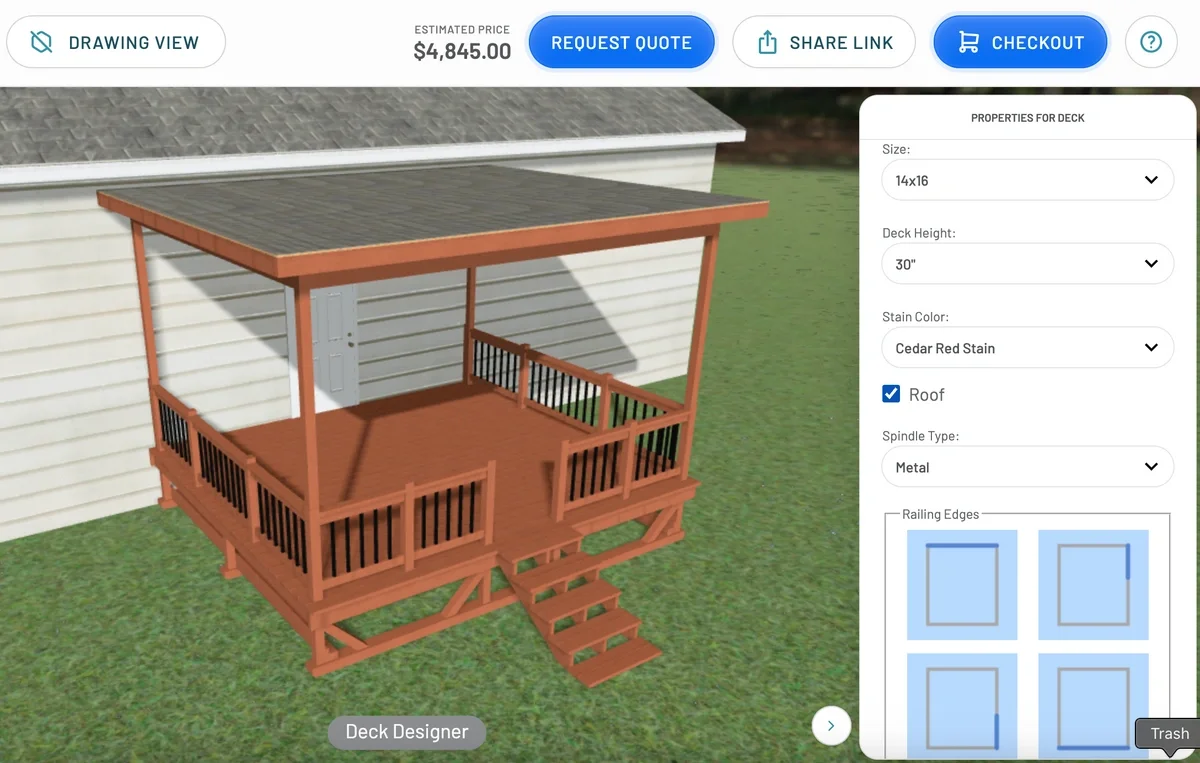Viewport: 1200px width, 763px height.
Task: Open the Size dropdown showing 14x16
Action: click(1028, 180)
